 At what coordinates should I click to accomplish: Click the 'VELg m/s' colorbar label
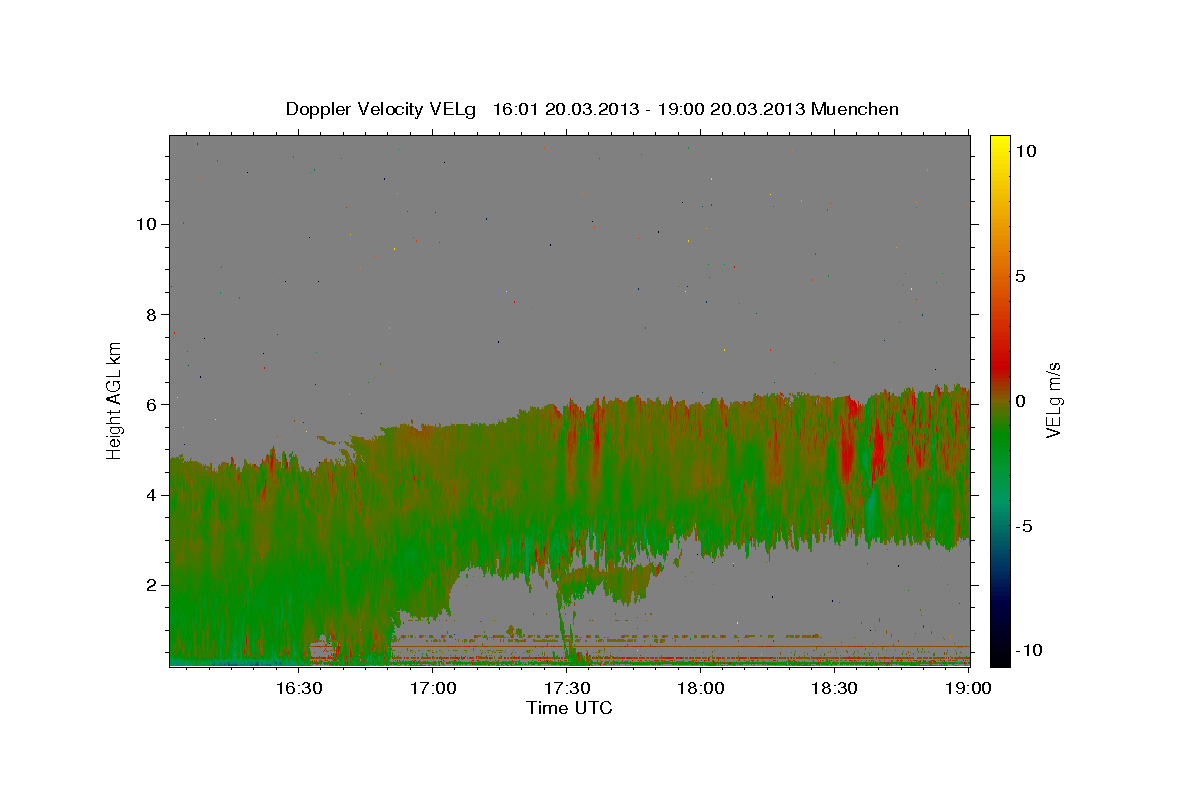[x=1053, y=400]
